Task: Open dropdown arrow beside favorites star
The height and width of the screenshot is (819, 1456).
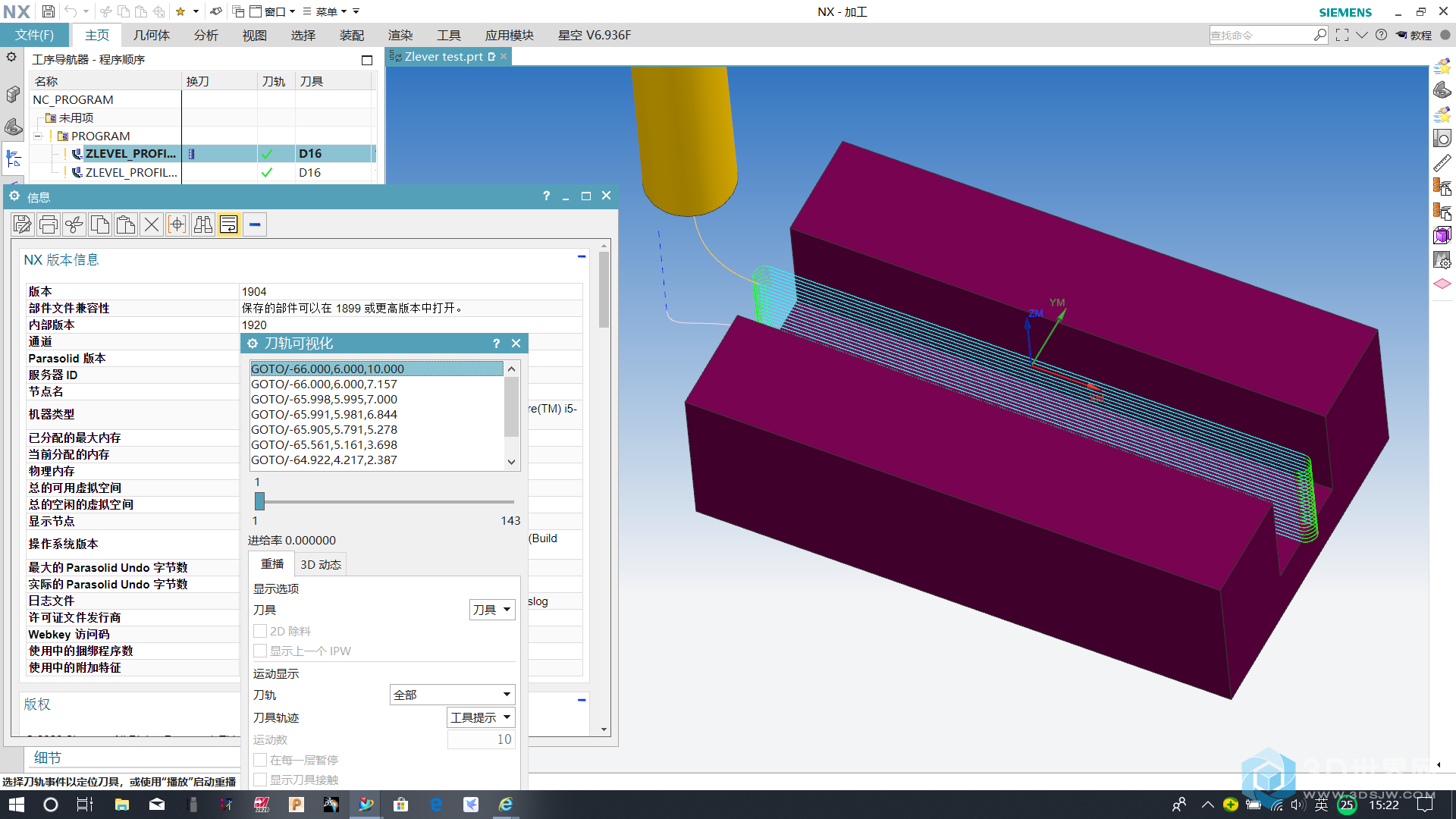Action: point(196,11)
